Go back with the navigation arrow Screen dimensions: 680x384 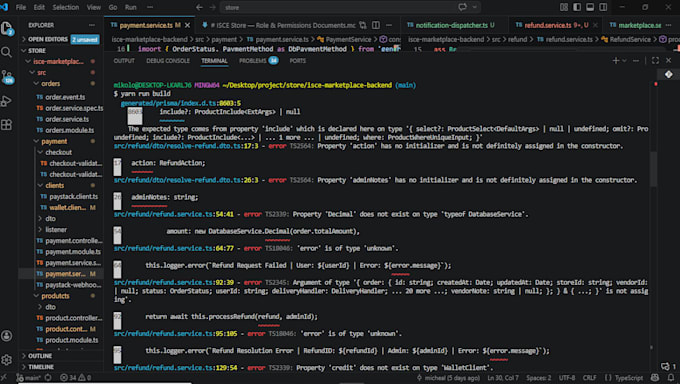(x=199, y=7)
